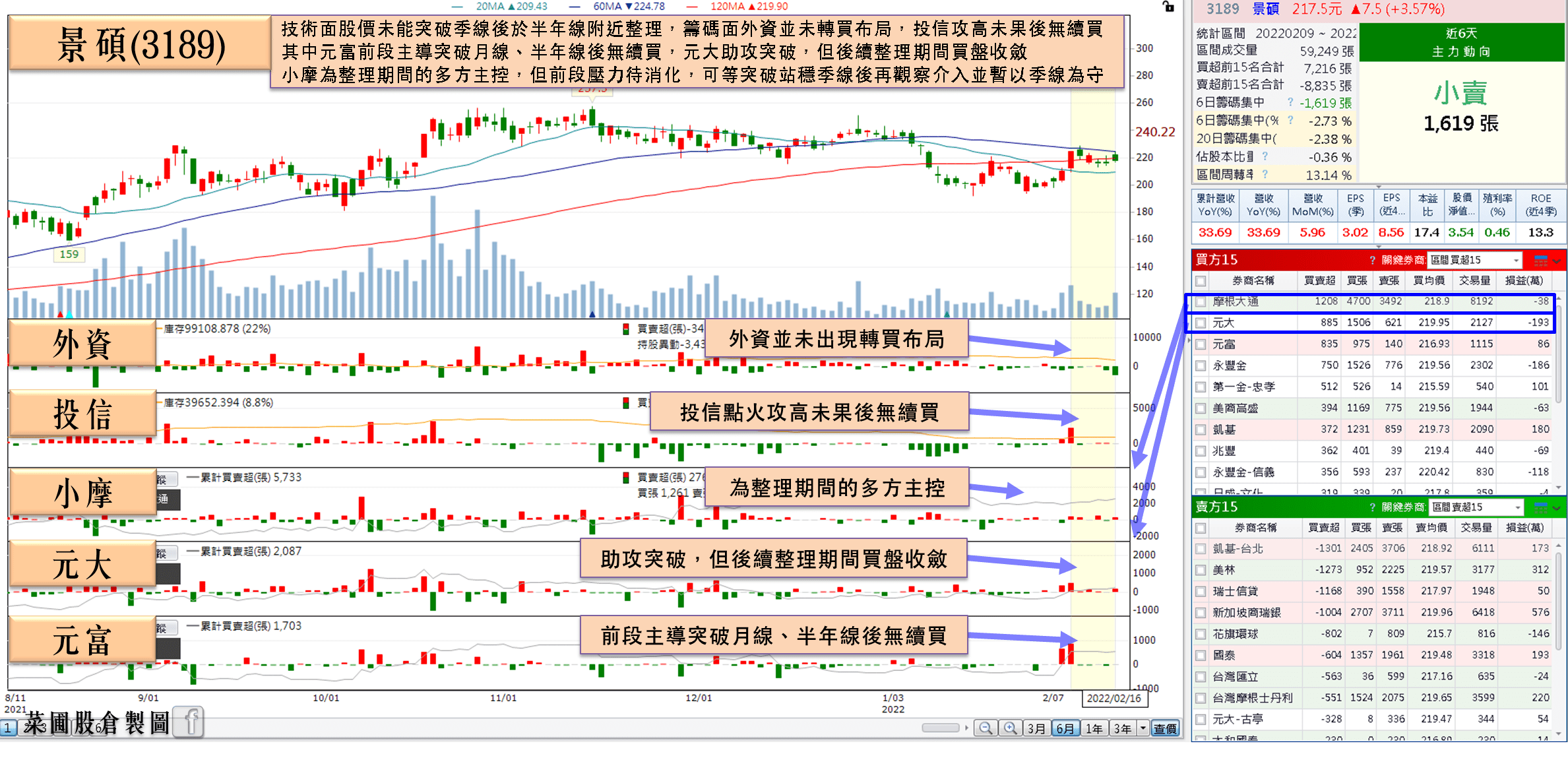Tick checkbox for 永豐金 row
The height and width of the screenshot is (758, 1568).
1201,365
